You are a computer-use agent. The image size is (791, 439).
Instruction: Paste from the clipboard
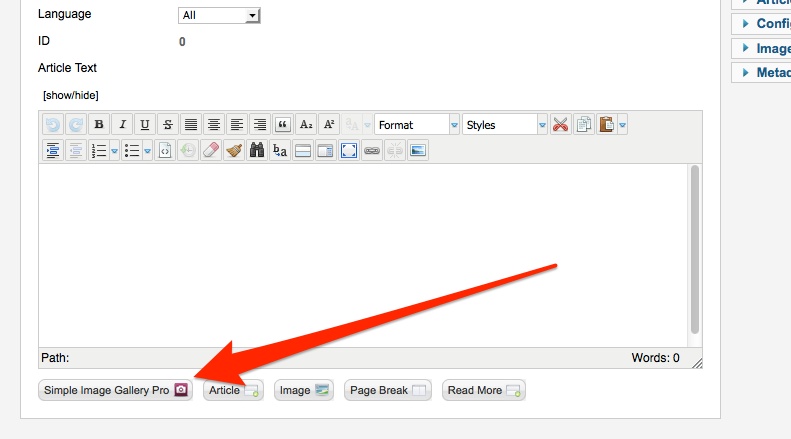click(x=606, y=125)
